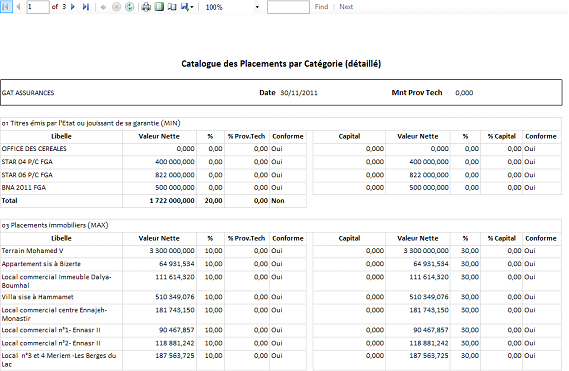The height and width of the screenshot is (371, 569).
Task: Click the 'STAR 04 P/C FGA' row label
Action: [x=27, y=162]
